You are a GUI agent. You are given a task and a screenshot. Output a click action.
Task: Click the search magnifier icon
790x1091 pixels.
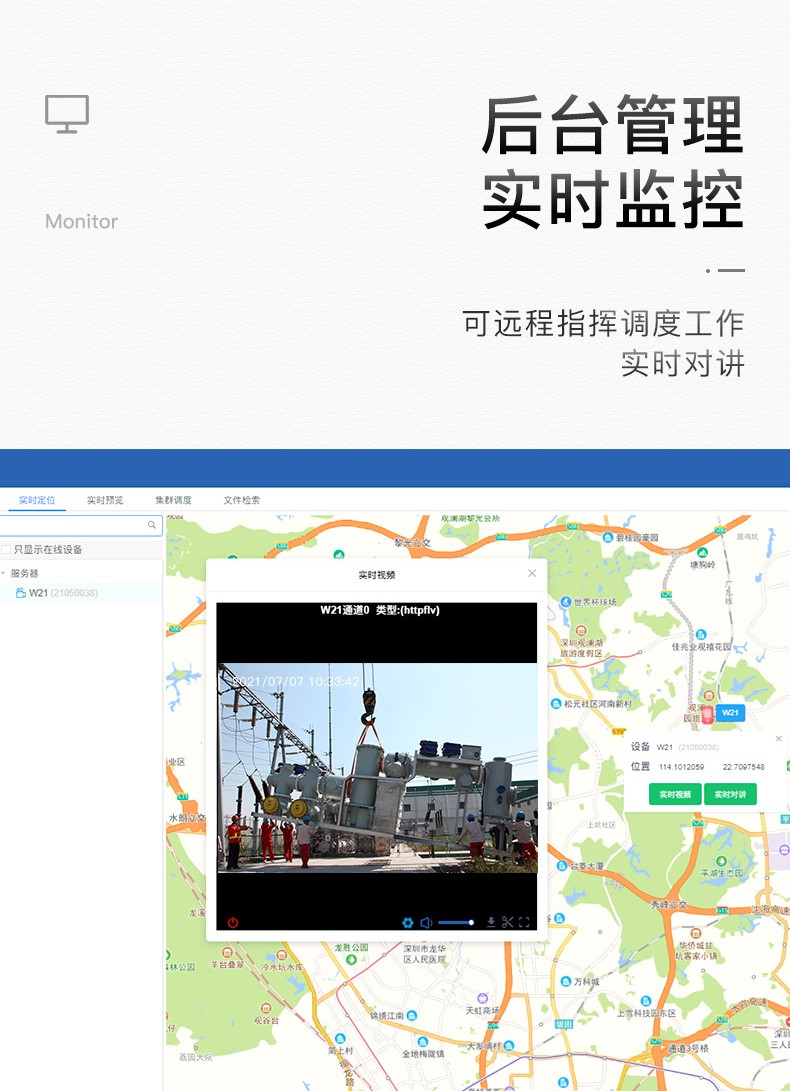tap(152, 525)
